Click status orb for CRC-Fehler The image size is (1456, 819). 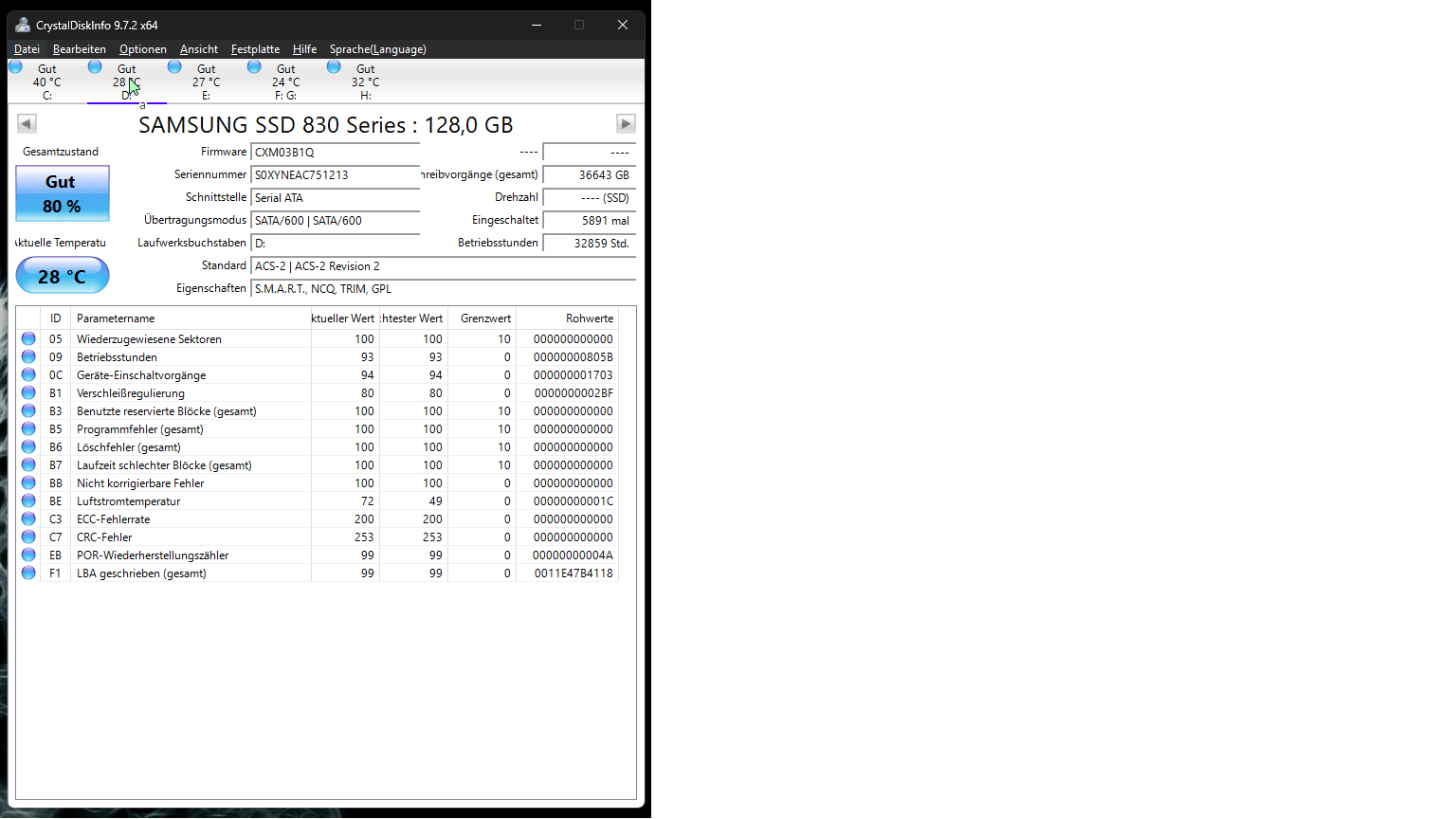tap(28, 537)
